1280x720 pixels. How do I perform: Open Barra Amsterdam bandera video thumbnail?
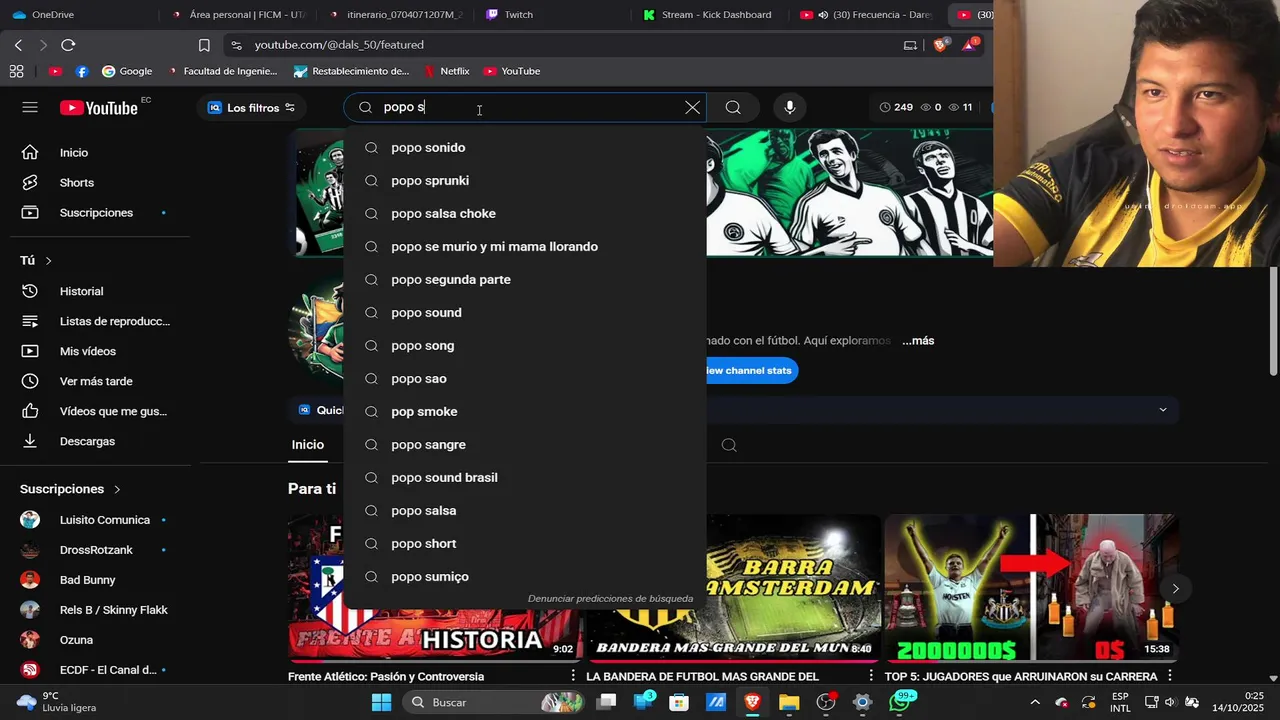(x=793, y=588)
